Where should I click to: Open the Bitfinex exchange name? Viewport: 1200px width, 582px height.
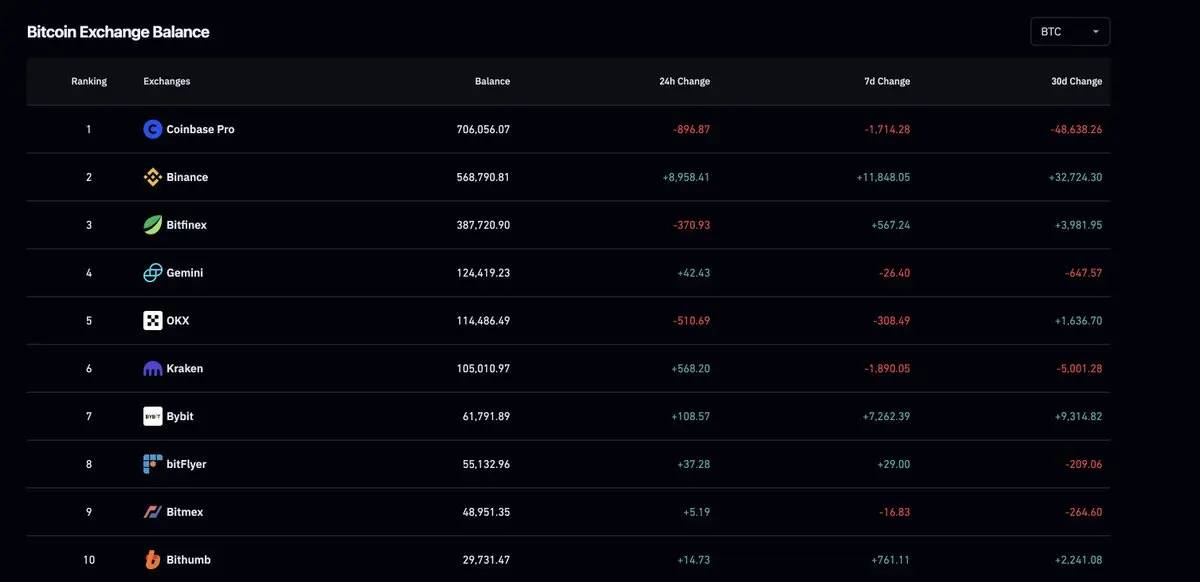click(187, 225)
